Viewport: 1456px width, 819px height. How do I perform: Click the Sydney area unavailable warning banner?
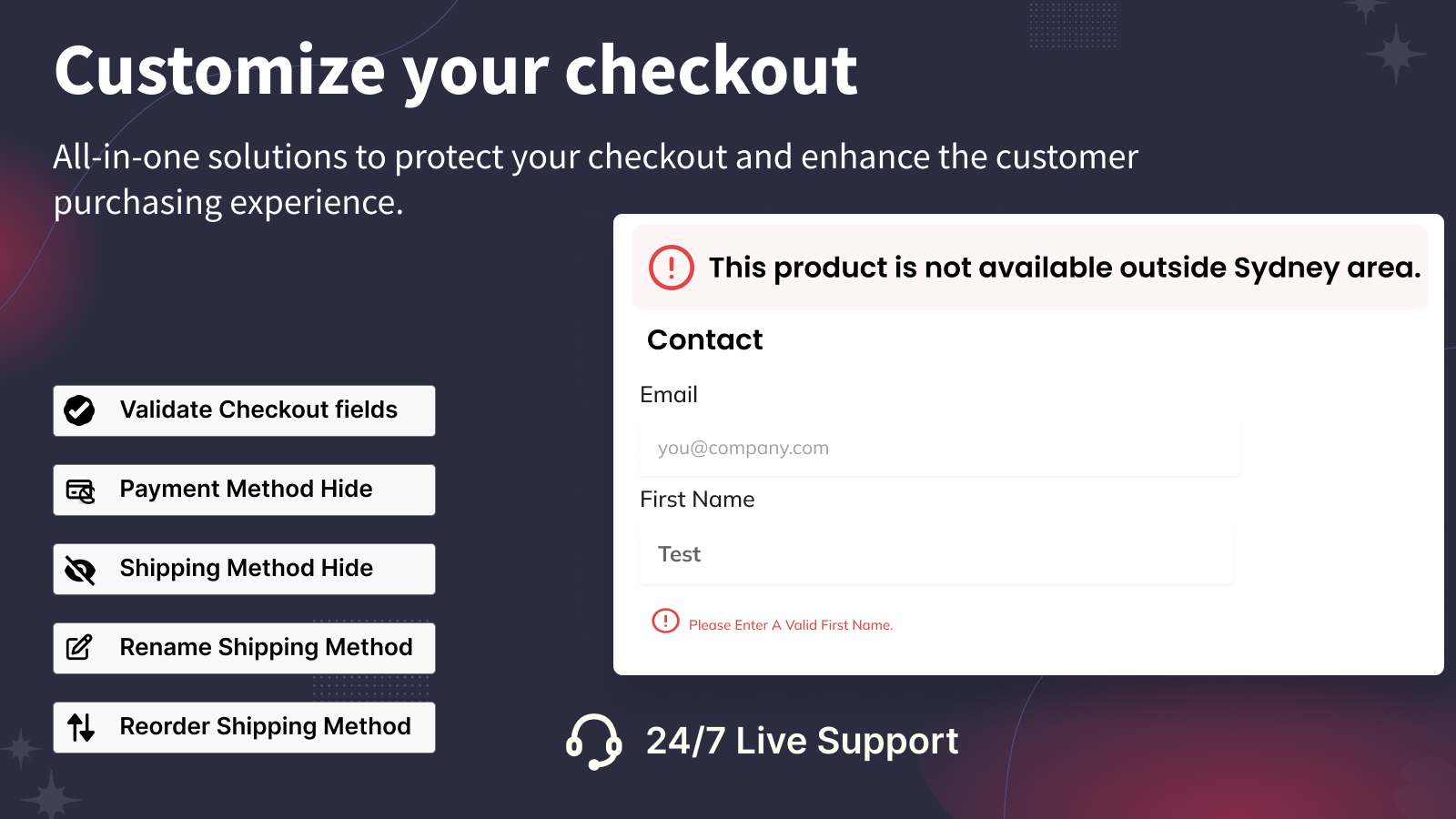pos(1029,268)
